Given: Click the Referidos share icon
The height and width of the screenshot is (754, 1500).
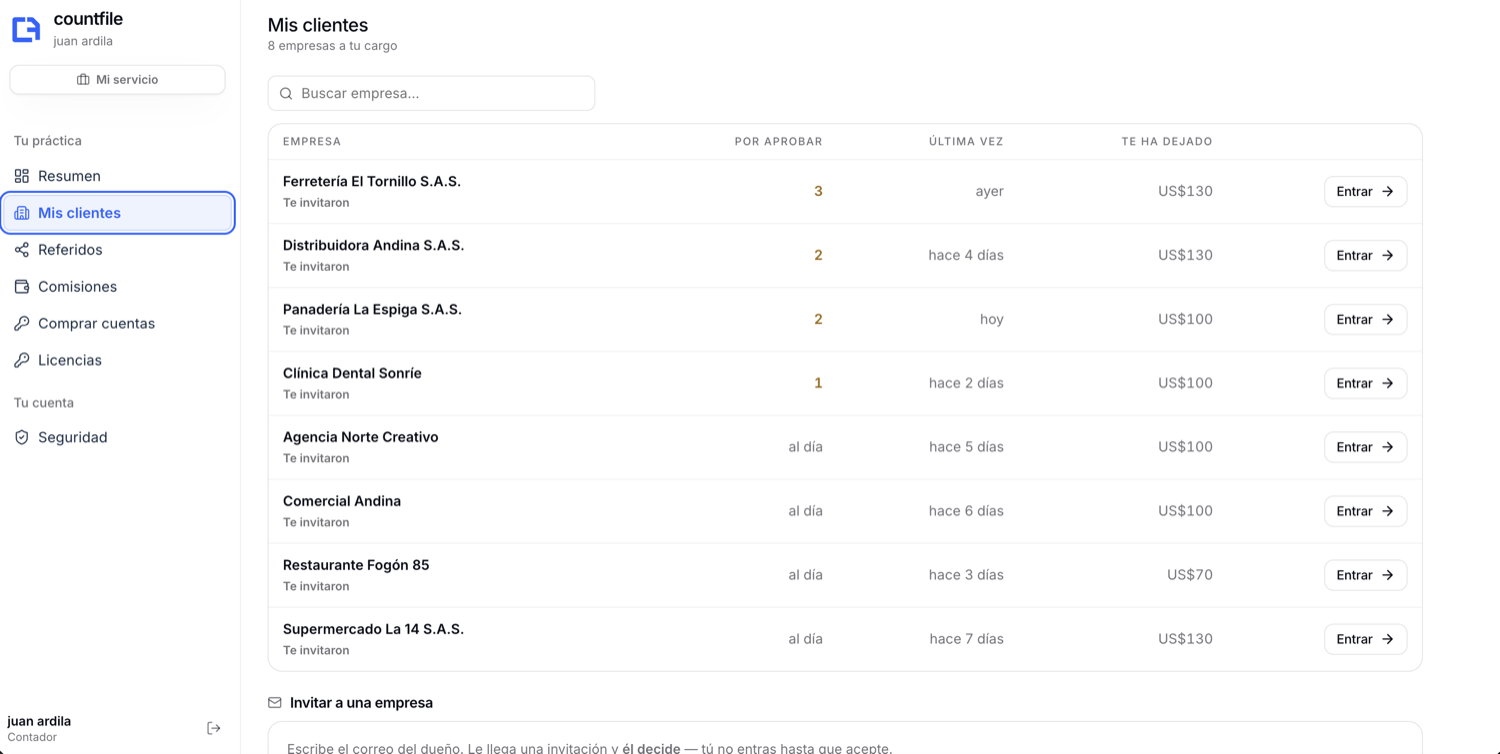Looking at the screenshot, I should pyautogui.click(x=22, y=250).
